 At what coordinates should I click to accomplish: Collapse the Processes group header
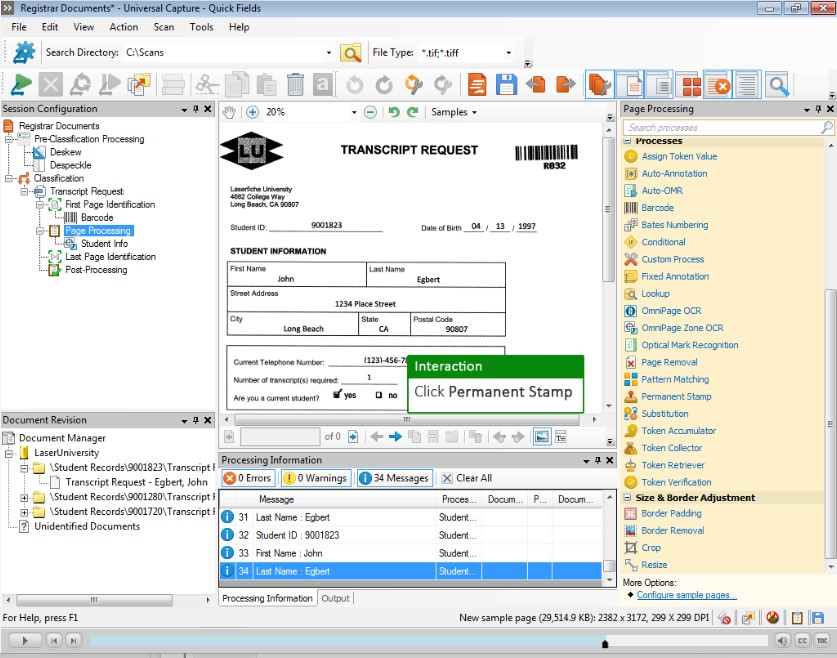coord(628,141)
